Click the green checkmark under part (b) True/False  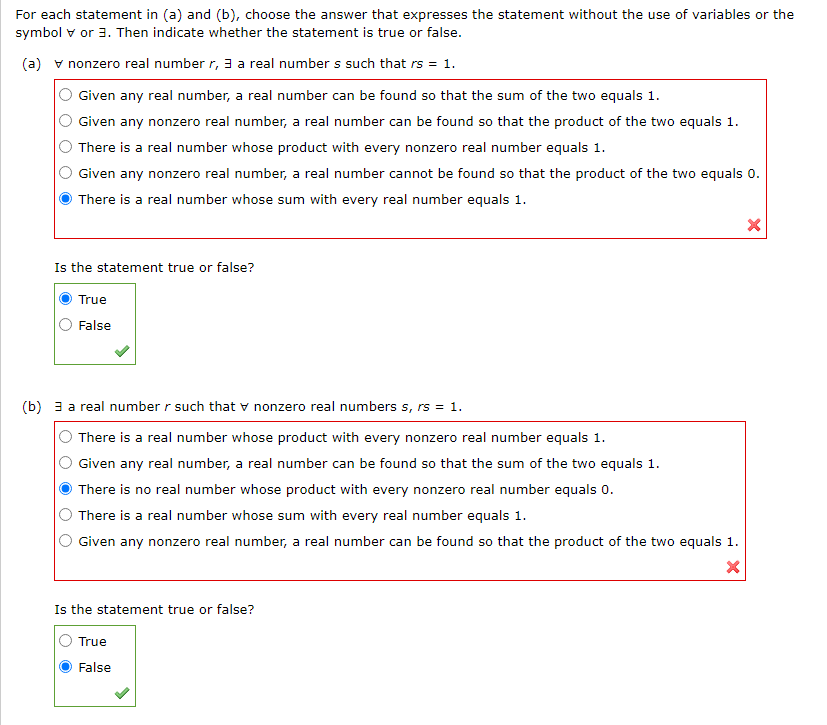(x=121, y=693)
